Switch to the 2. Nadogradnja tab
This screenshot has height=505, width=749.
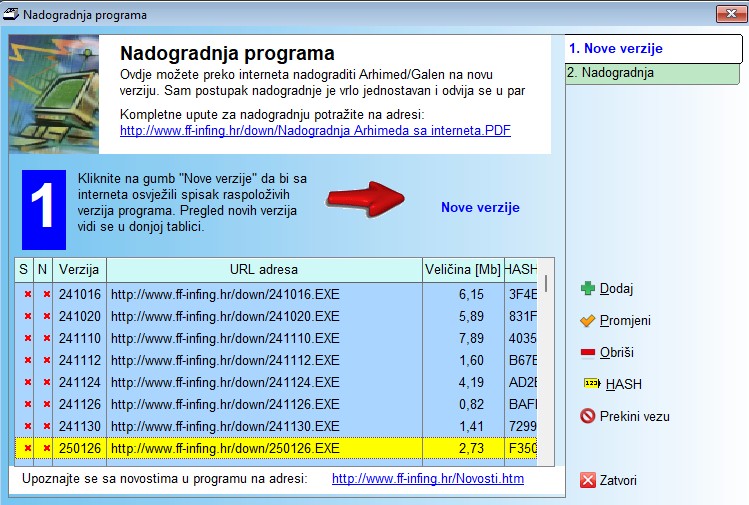653,73
